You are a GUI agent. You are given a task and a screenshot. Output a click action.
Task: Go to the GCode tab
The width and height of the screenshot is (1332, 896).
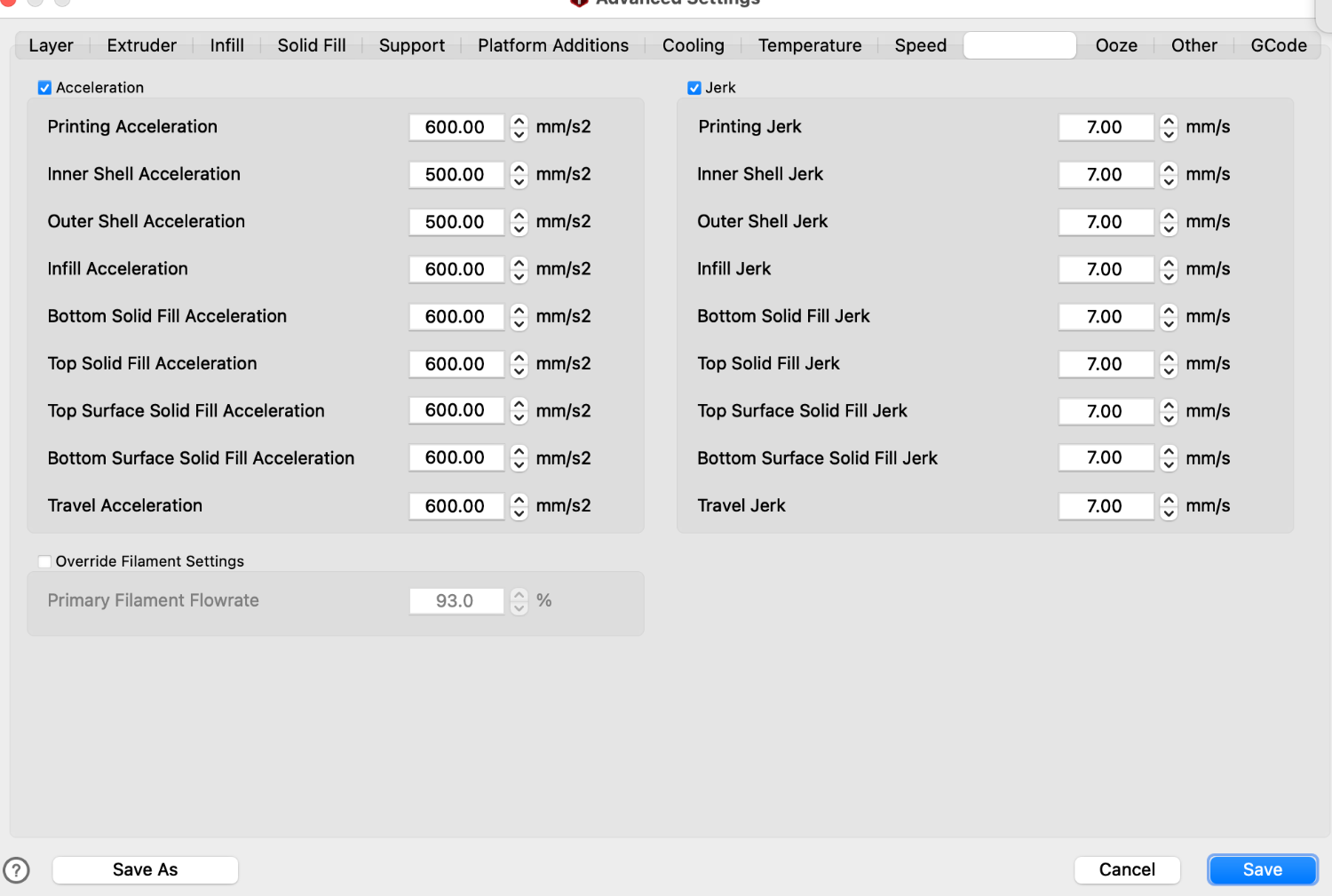point(1278,45)
